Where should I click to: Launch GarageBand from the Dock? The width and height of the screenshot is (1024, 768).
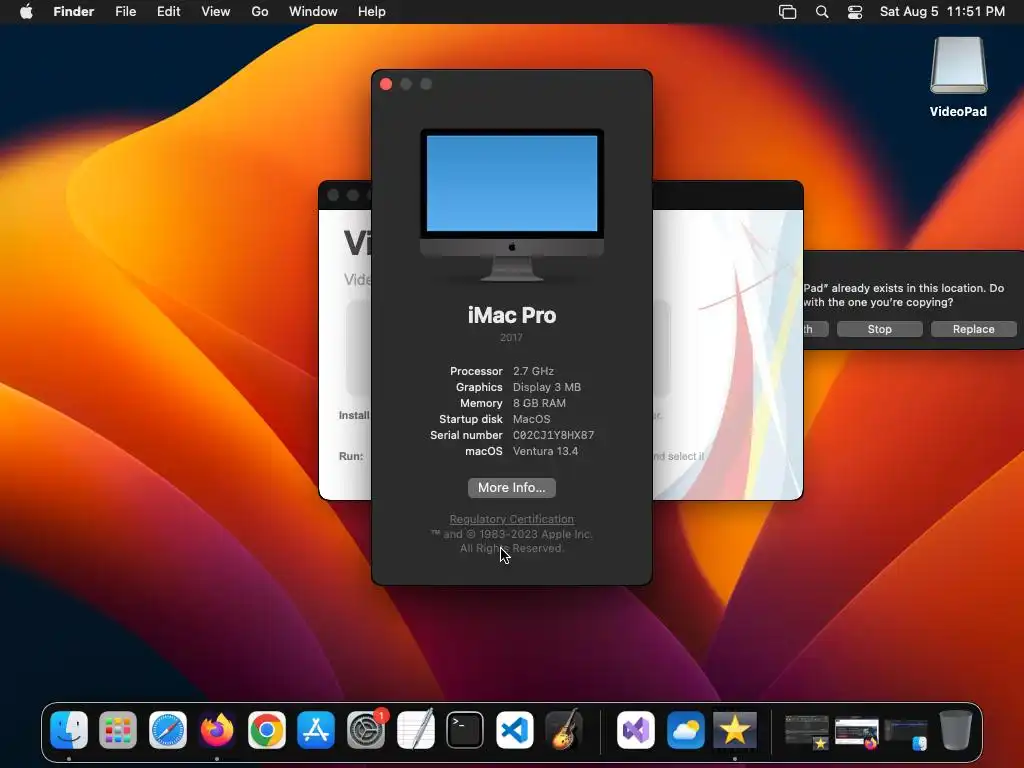point(564,729)
